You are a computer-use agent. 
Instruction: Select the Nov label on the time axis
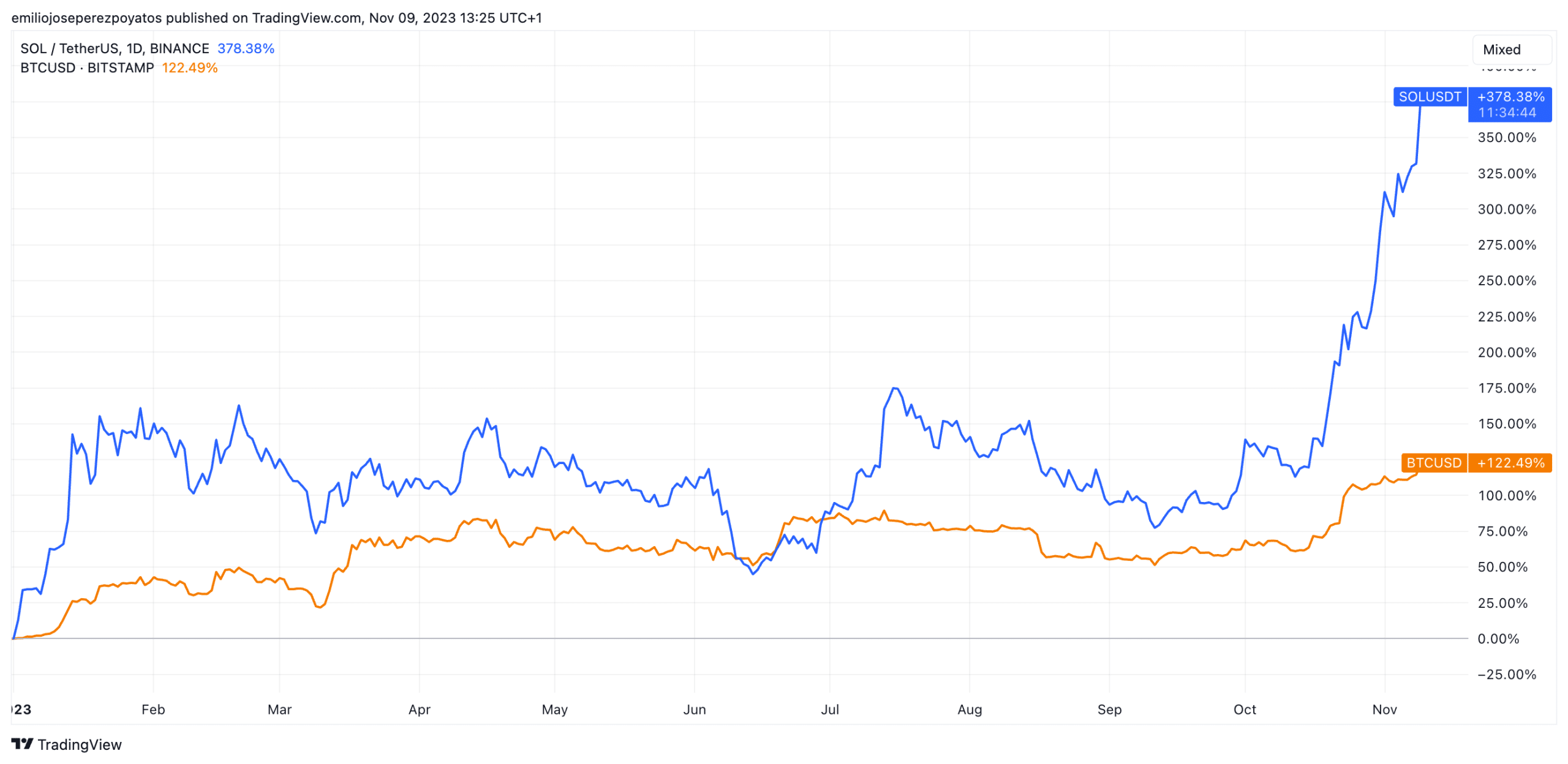(x=1385, y=710)
